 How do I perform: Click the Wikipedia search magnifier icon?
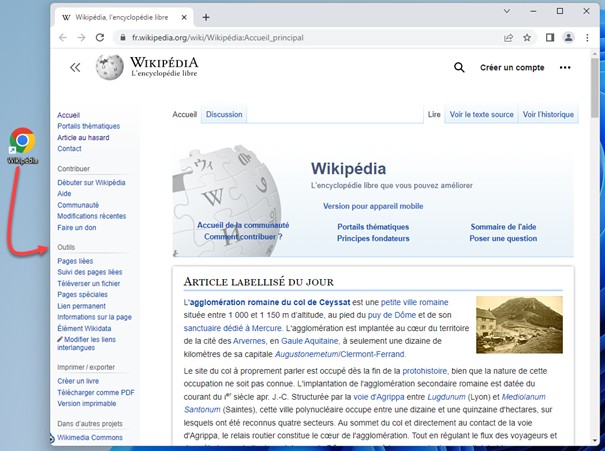[x=459, y=67]
